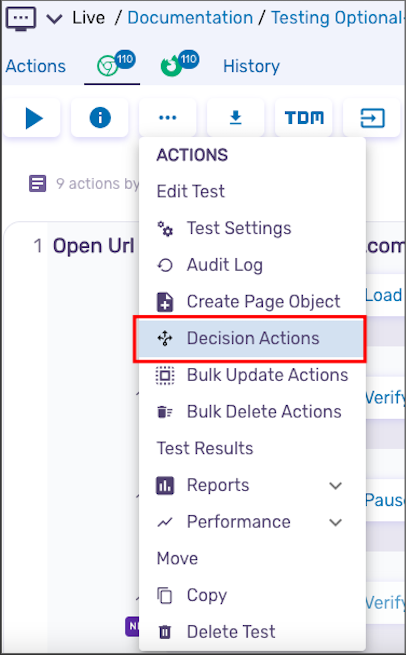Image resolution: width=406 pixels, height=655 pixels.
Task: Expand the Reports submenu chevron
Action: [x=335, y=485]
